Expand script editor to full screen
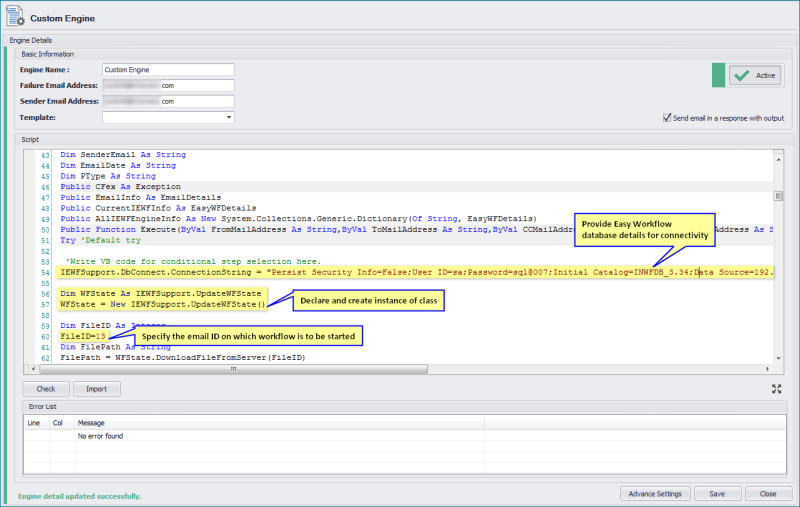The width and height of the screenshot is (800, 507). [x=777, y=388]
